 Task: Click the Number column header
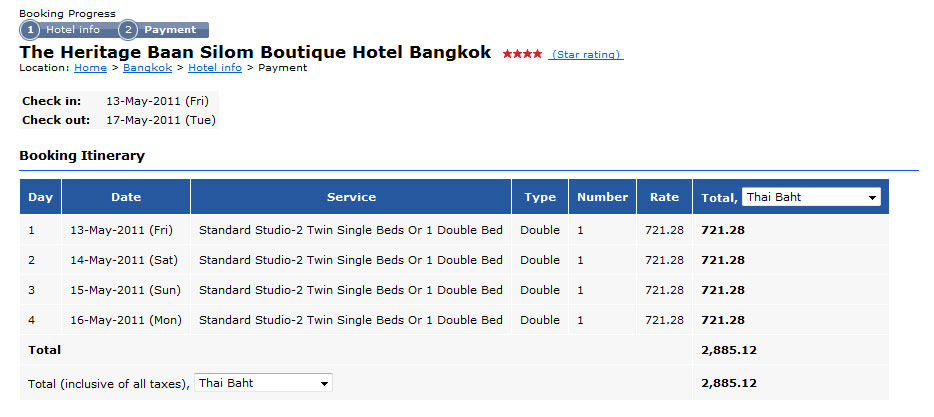603,197
